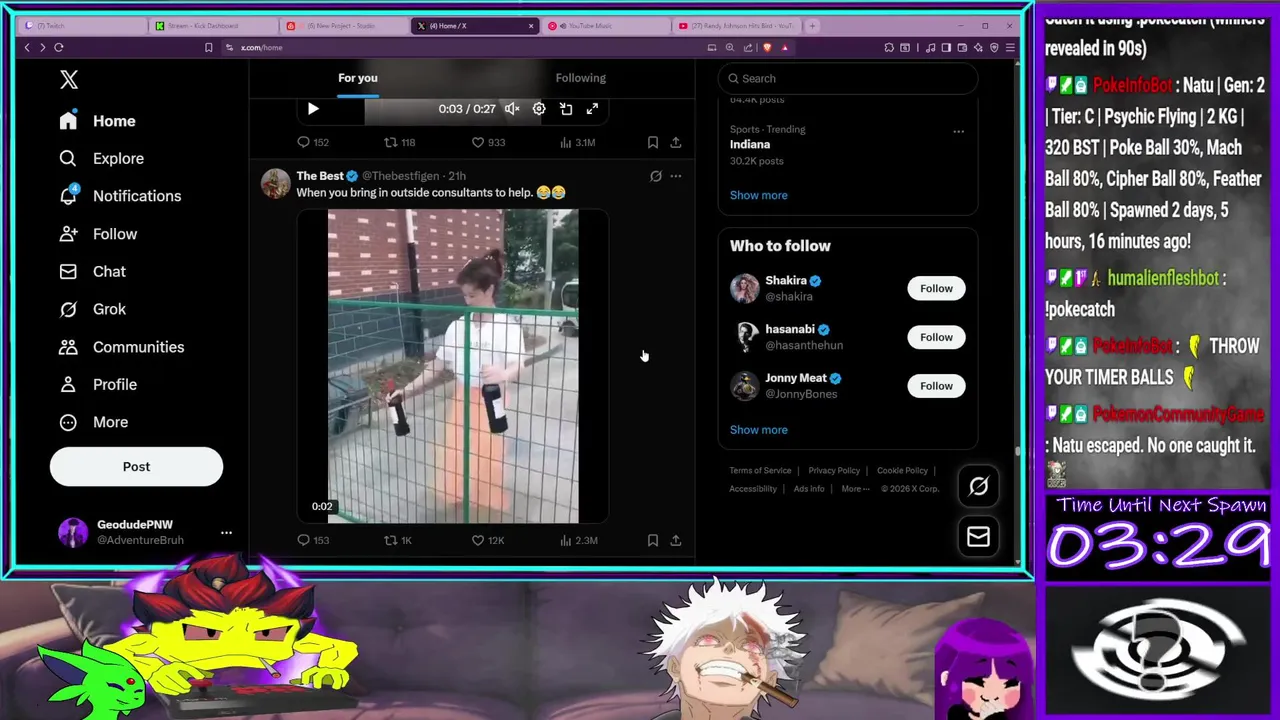Open a new browser tab with plus
Screen dimensions: 1280x720
pos(812,25)
